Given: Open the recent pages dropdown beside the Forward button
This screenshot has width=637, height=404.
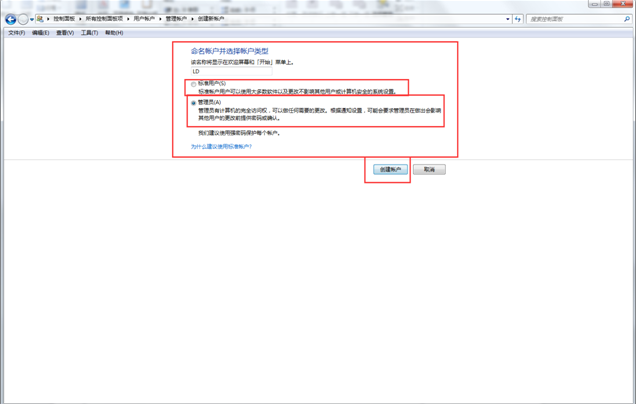Looking at the screenshot, I should point(32,20).
